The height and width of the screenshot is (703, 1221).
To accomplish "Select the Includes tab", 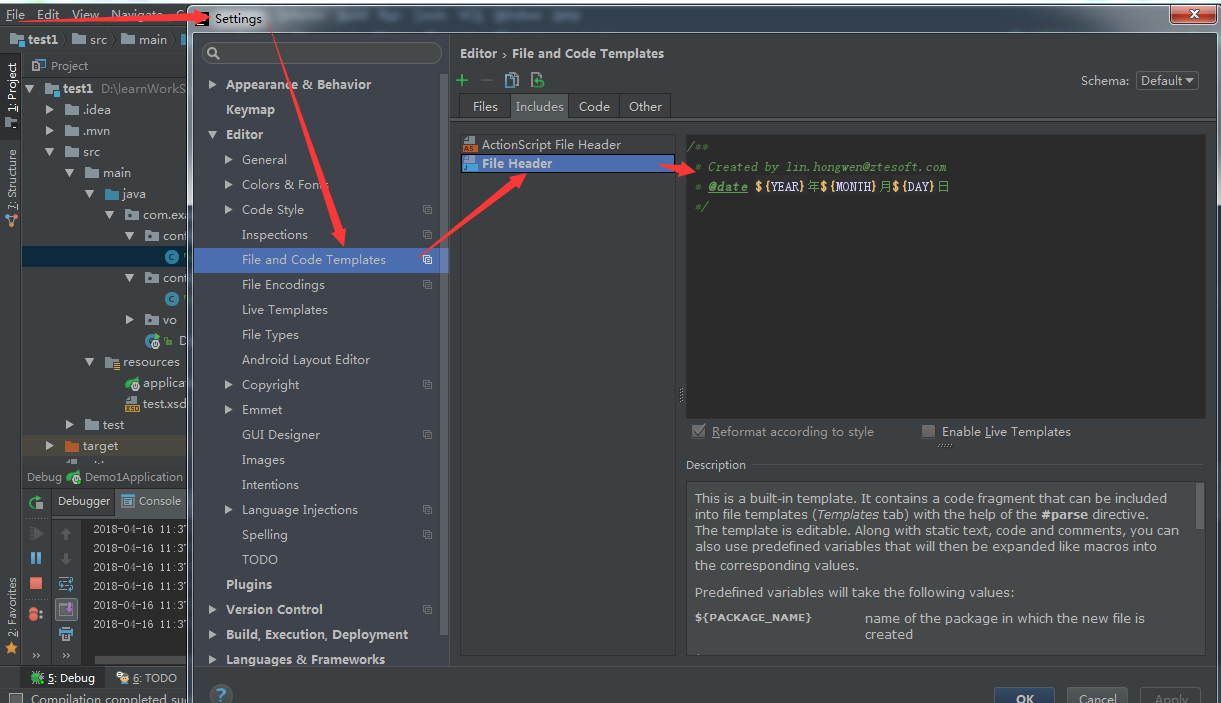I will (539, 106).
